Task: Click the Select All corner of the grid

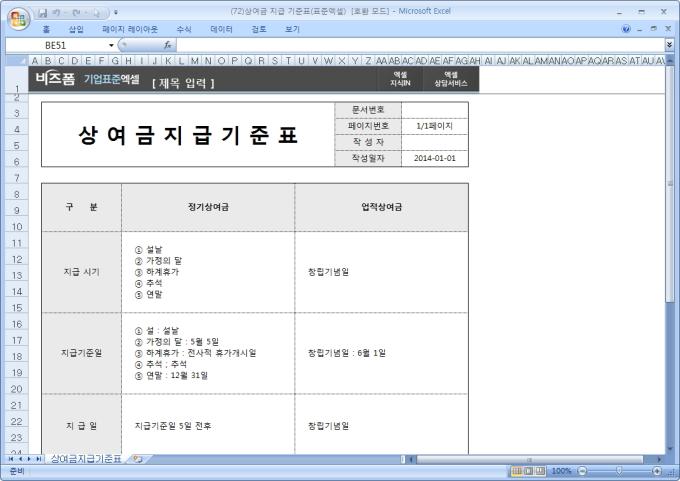Action: point(16,61)
